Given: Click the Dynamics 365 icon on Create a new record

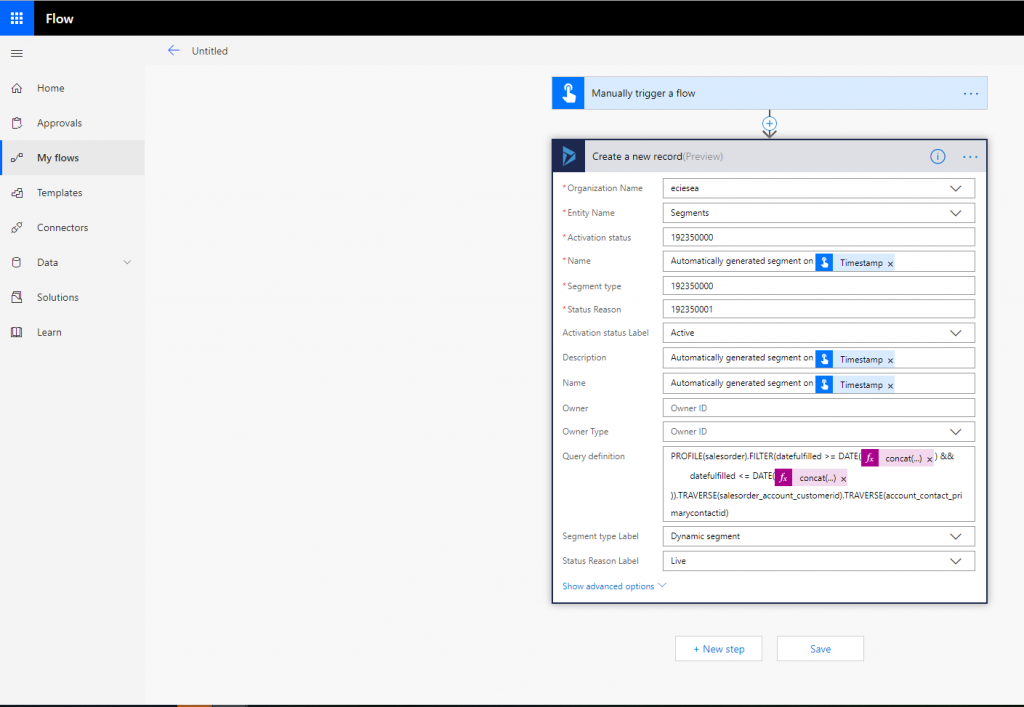Looking at the screenshot, I should 568,156.
